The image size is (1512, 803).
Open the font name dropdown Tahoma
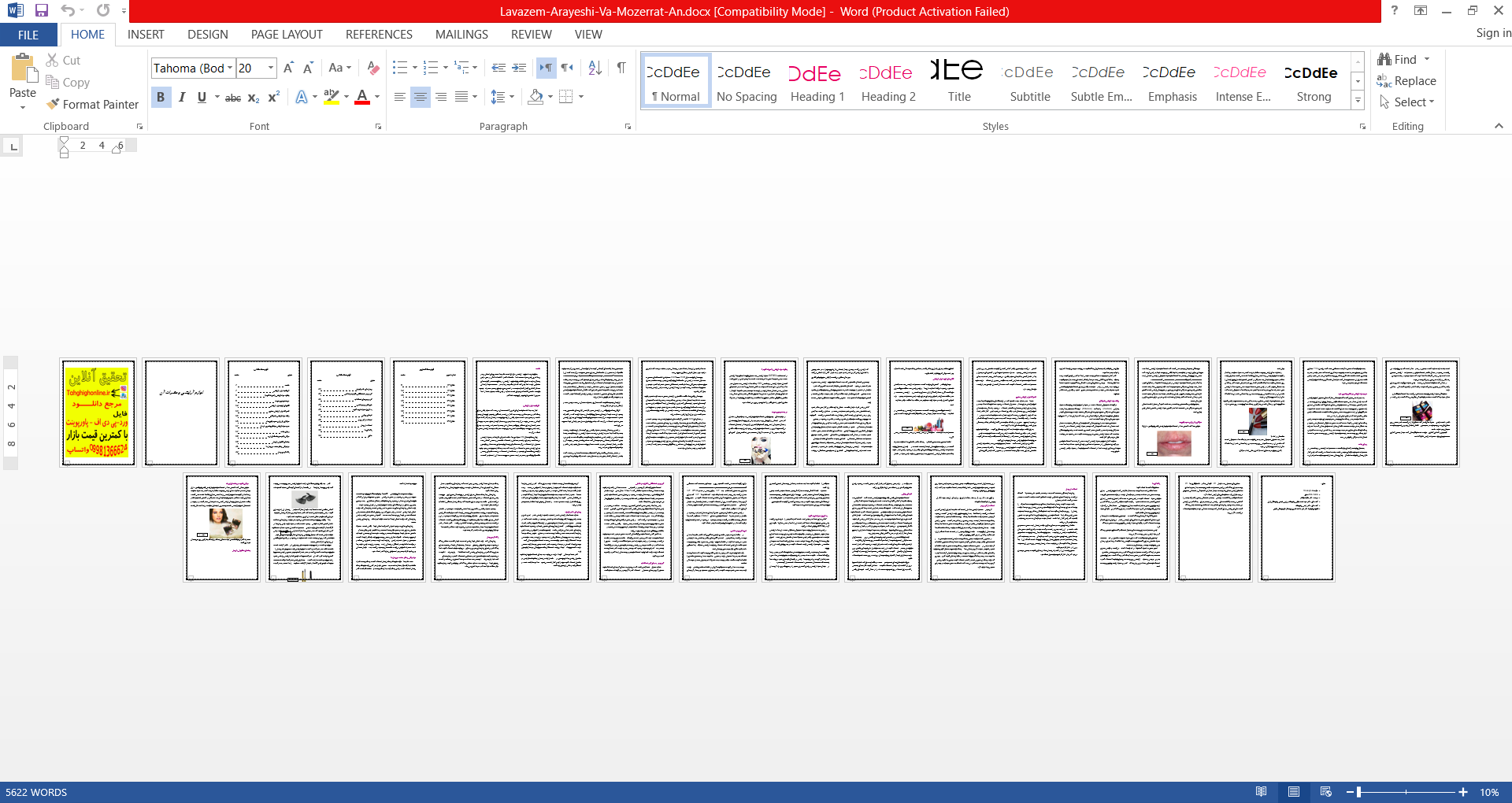[230, 68]
